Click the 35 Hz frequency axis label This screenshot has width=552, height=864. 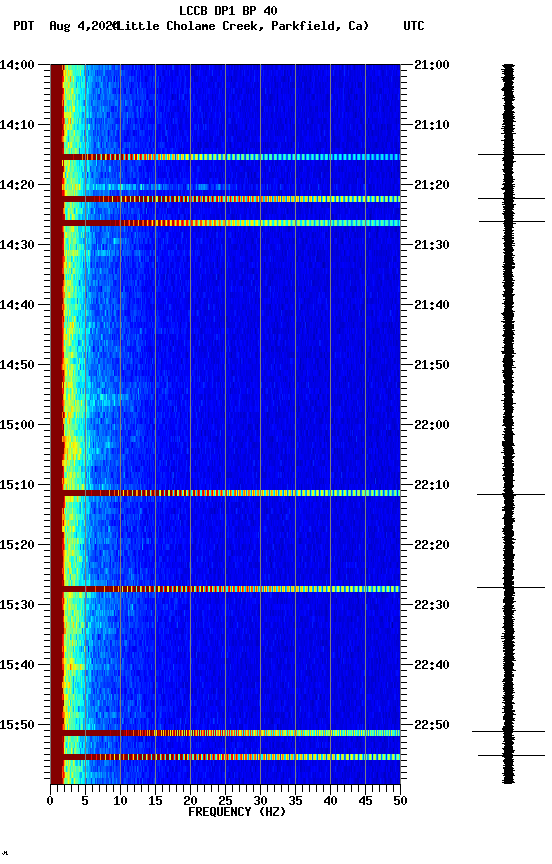point(295,801)
